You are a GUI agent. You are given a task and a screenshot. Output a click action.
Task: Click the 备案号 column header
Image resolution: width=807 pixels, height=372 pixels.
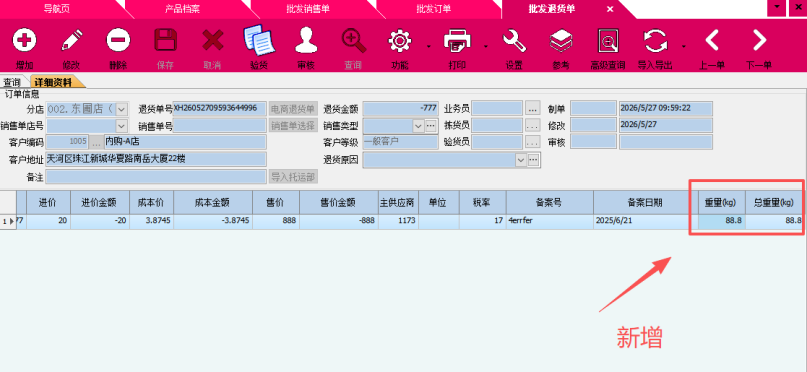click(550, 203)
